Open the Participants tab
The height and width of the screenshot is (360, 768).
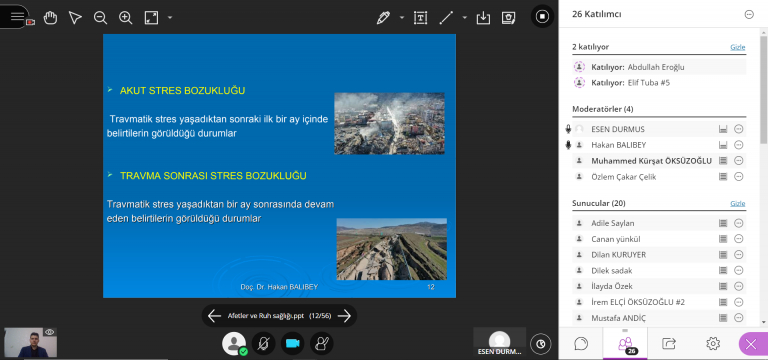click(625, 343)
